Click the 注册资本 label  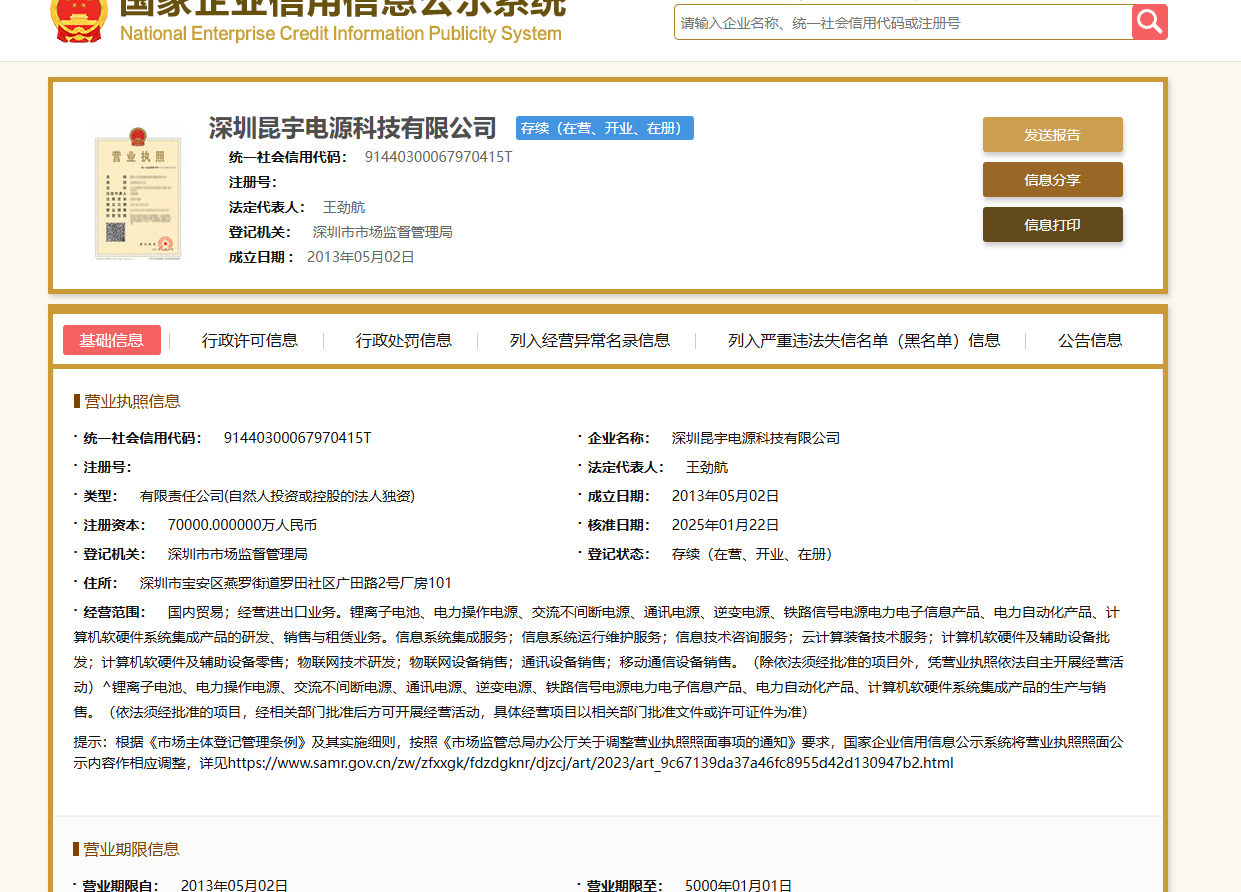[x=114, y=525]
